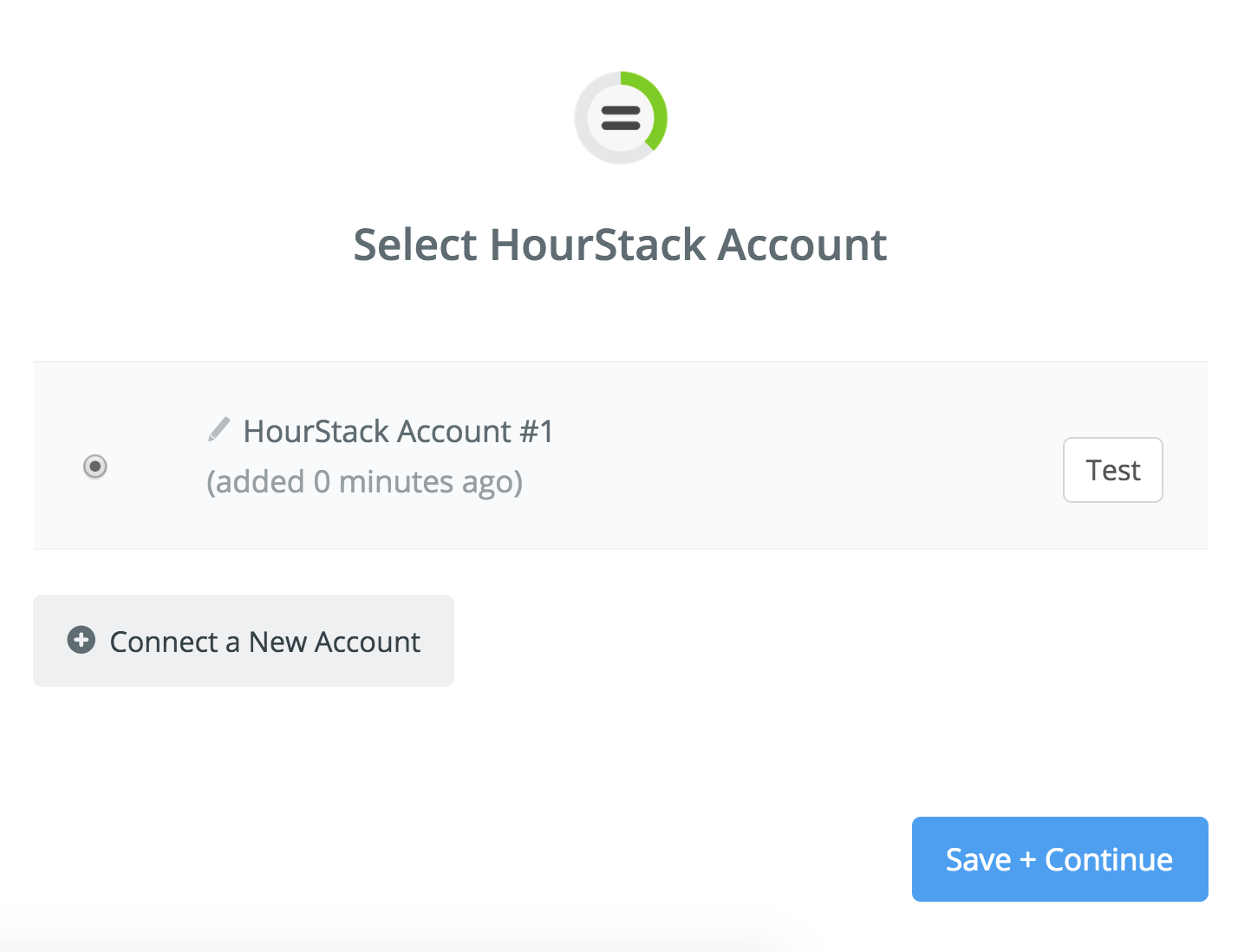Screen dimensions: 1238x952
Task: Click the "added 0 minutes ago" text
Action: (x=364, y=482)
